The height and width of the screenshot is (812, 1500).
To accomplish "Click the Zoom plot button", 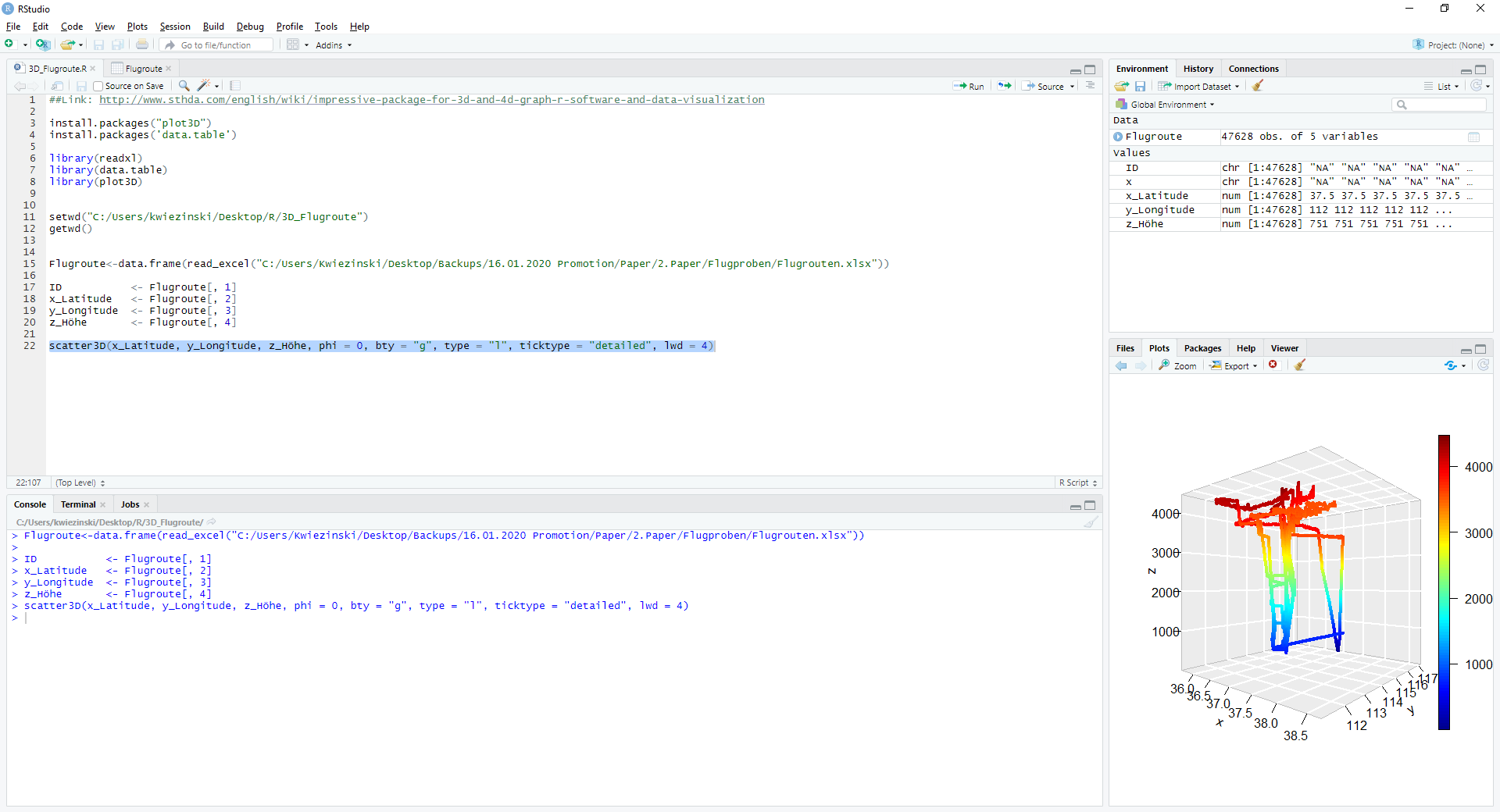I will pos(1178,366).
